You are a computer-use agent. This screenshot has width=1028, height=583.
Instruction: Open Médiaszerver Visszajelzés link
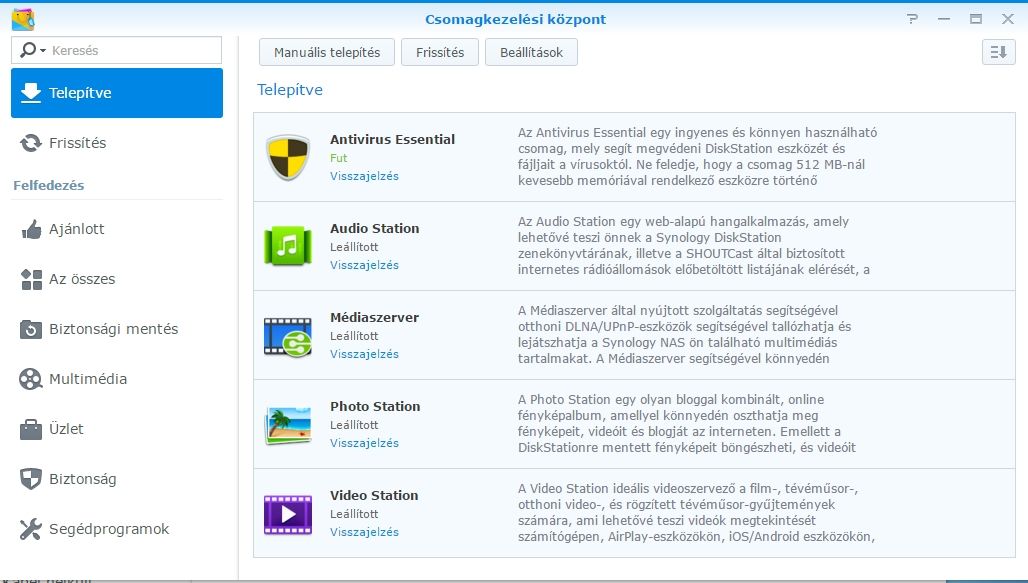point(365,353)
